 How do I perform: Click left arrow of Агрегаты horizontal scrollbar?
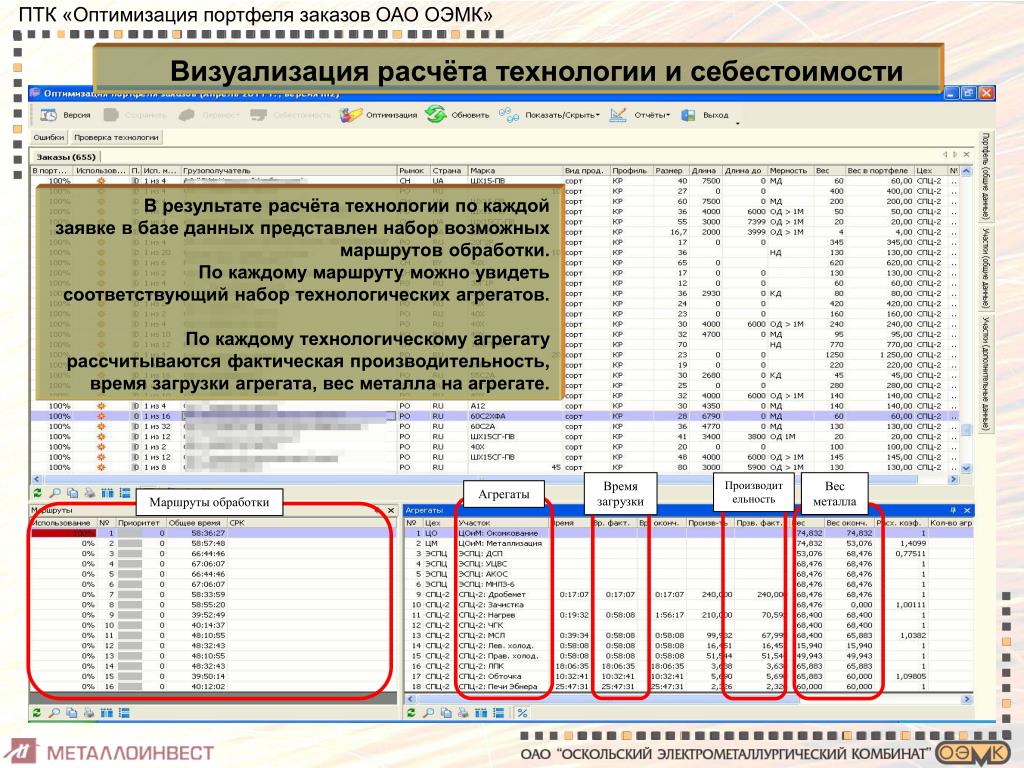point(409,699)
